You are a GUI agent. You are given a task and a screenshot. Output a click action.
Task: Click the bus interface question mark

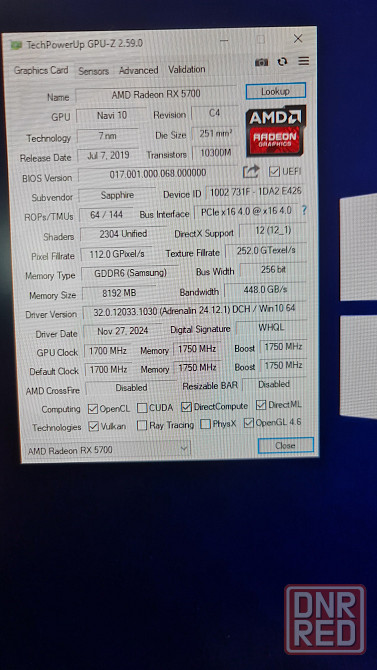(304, 210)
